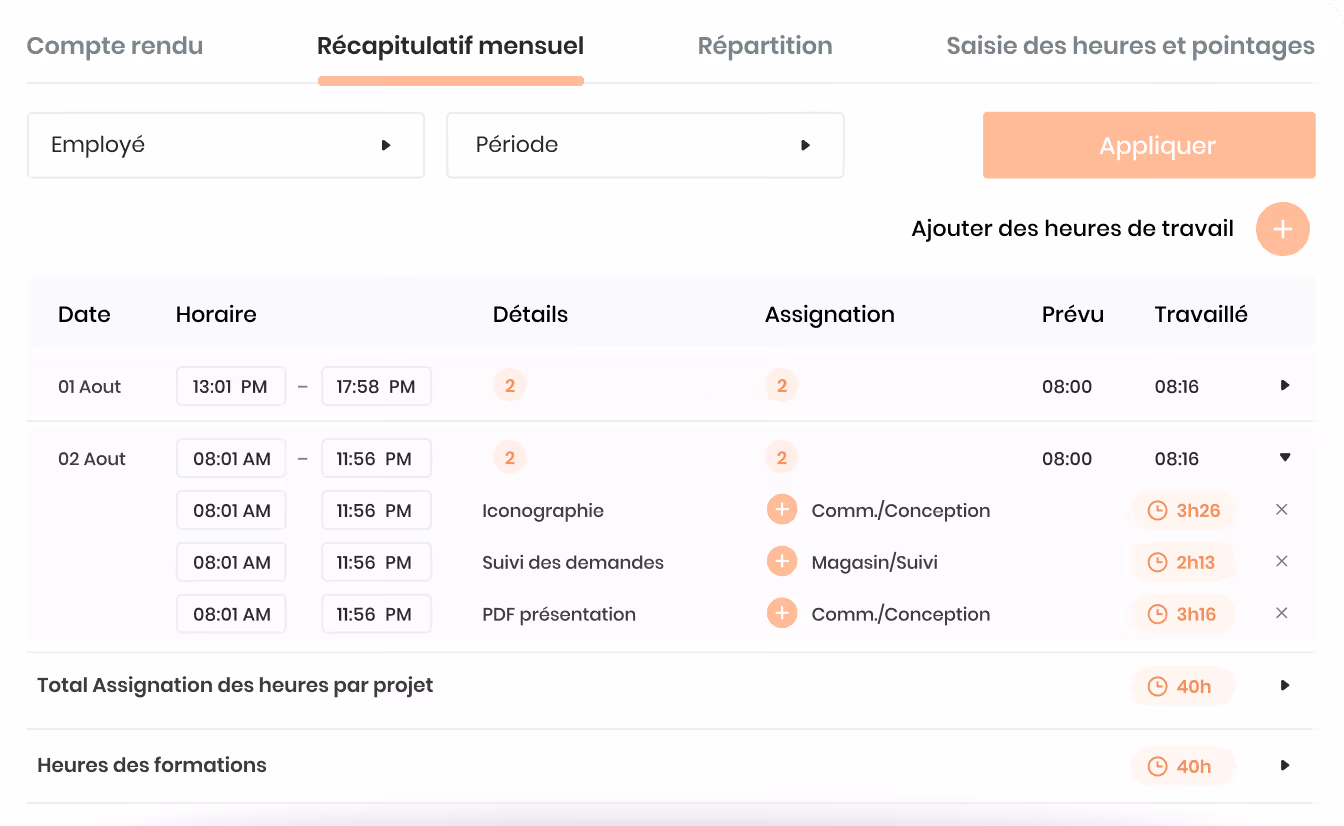Image resolution: width=1344 pixels, height=826 pixels.
Task: Select the 01 Aout date cell
Action: (90, 387)
